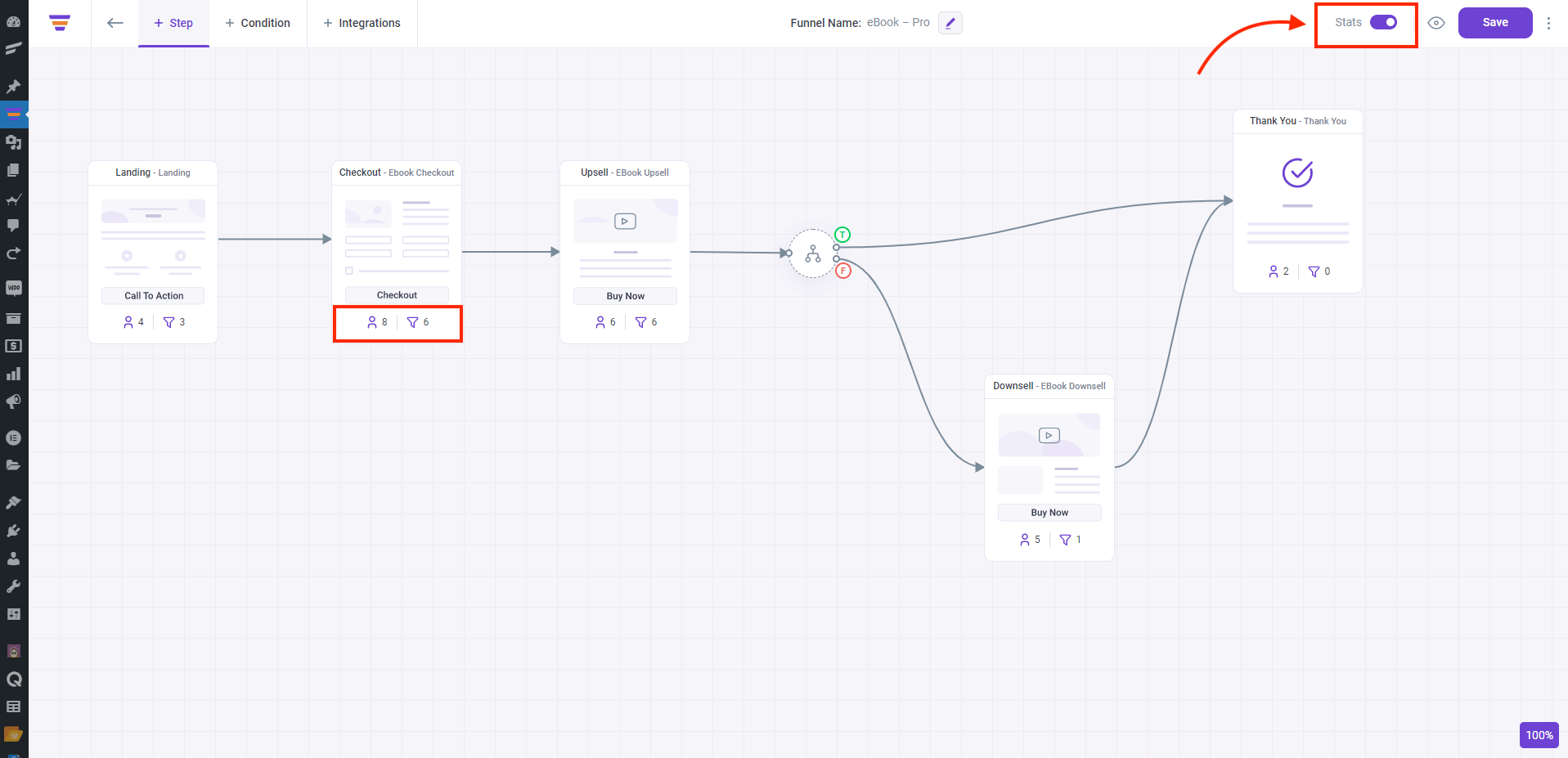Click the Upsell visitors count of 6
The width and height of the screenshot is (1568, 758).
coord(605,322)
